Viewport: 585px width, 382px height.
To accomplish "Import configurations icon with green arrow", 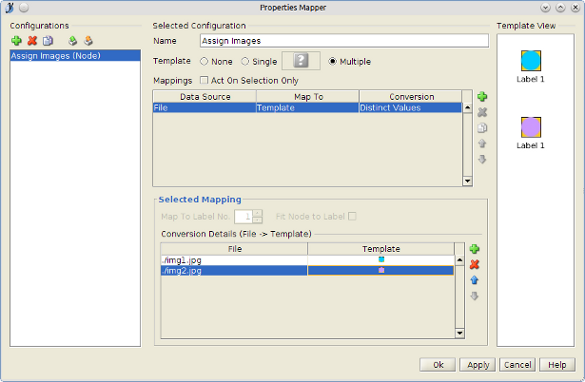I will (x=72, y=40).
